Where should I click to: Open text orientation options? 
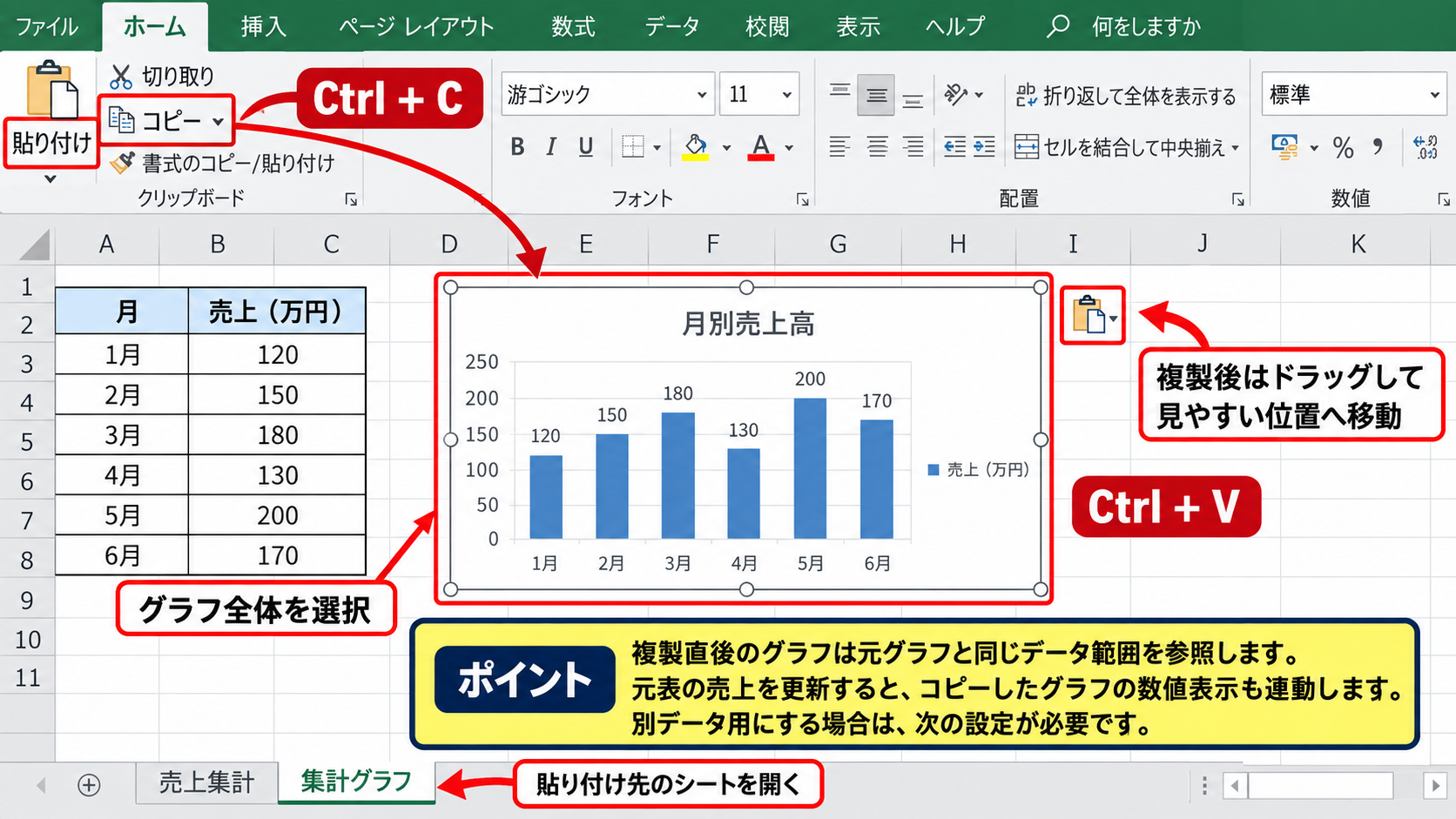click(x=964, y=94)
